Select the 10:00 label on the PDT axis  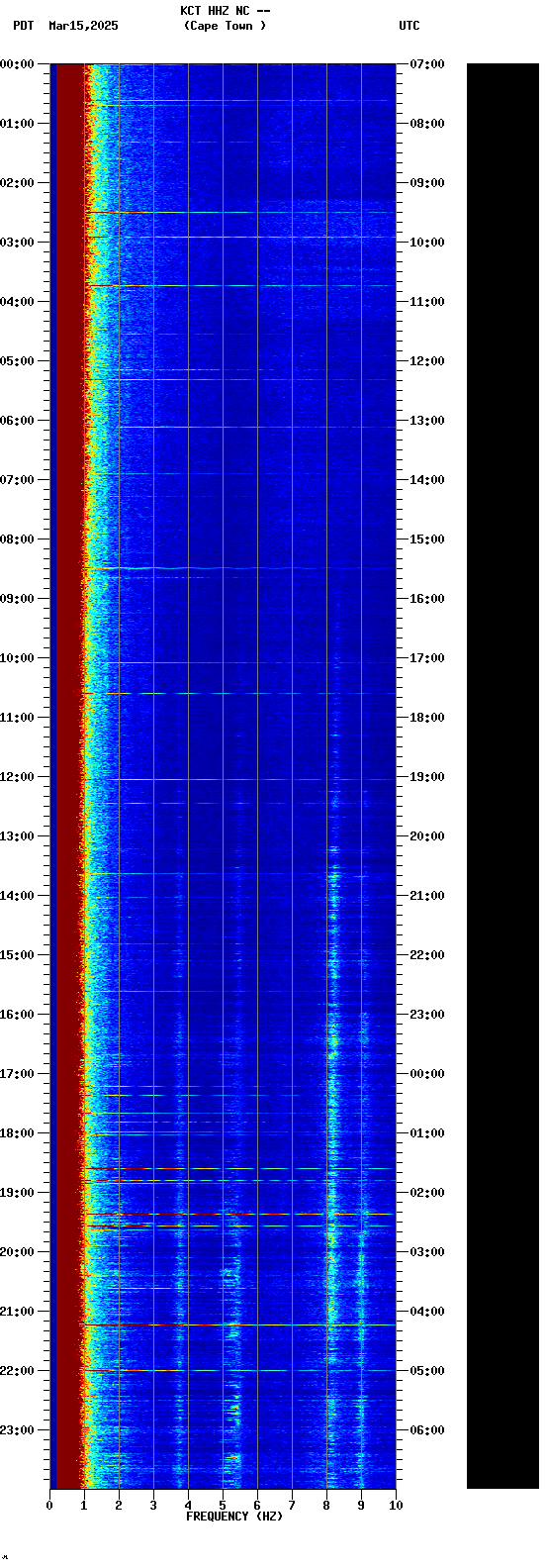point(17,658)
